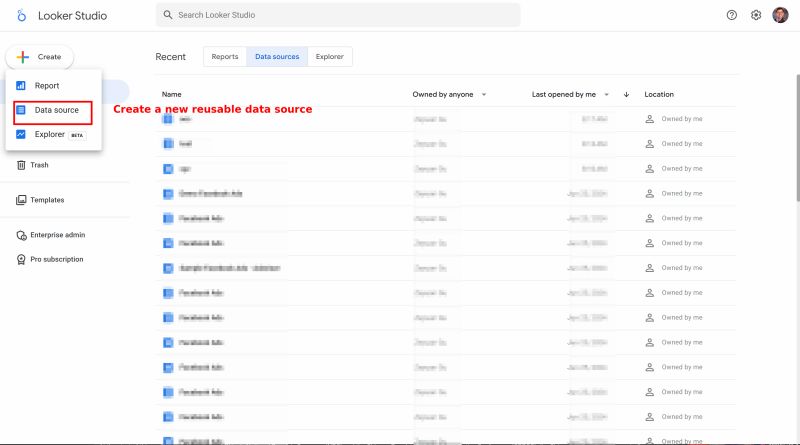This screenshot has width=800, height=445.
Task: Click the Templates gallery icon
Action: (21, 200)
